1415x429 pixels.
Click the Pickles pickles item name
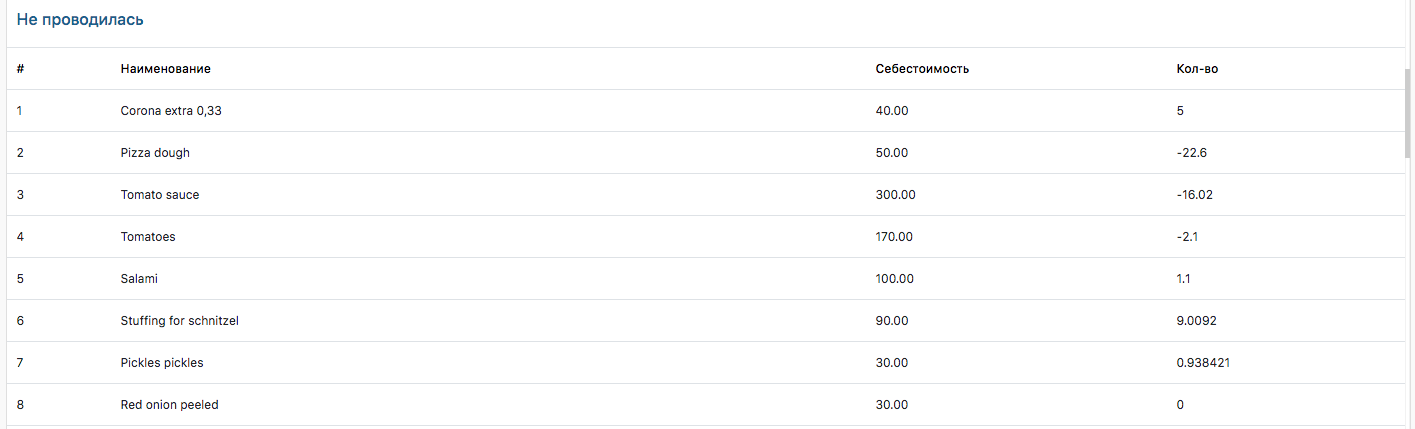(162, 363)
